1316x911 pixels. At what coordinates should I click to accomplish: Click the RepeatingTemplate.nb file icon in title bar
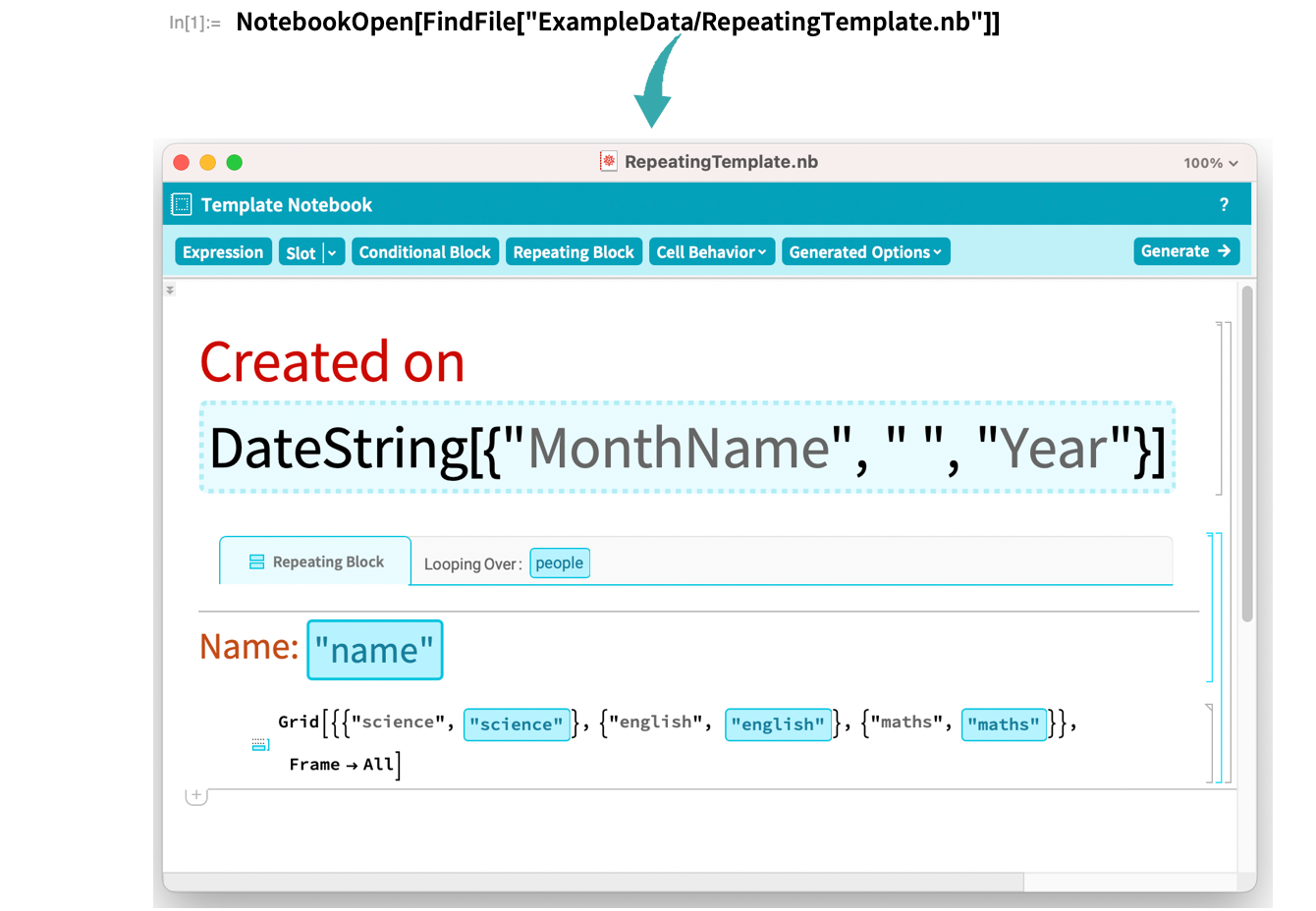(609, 162)
